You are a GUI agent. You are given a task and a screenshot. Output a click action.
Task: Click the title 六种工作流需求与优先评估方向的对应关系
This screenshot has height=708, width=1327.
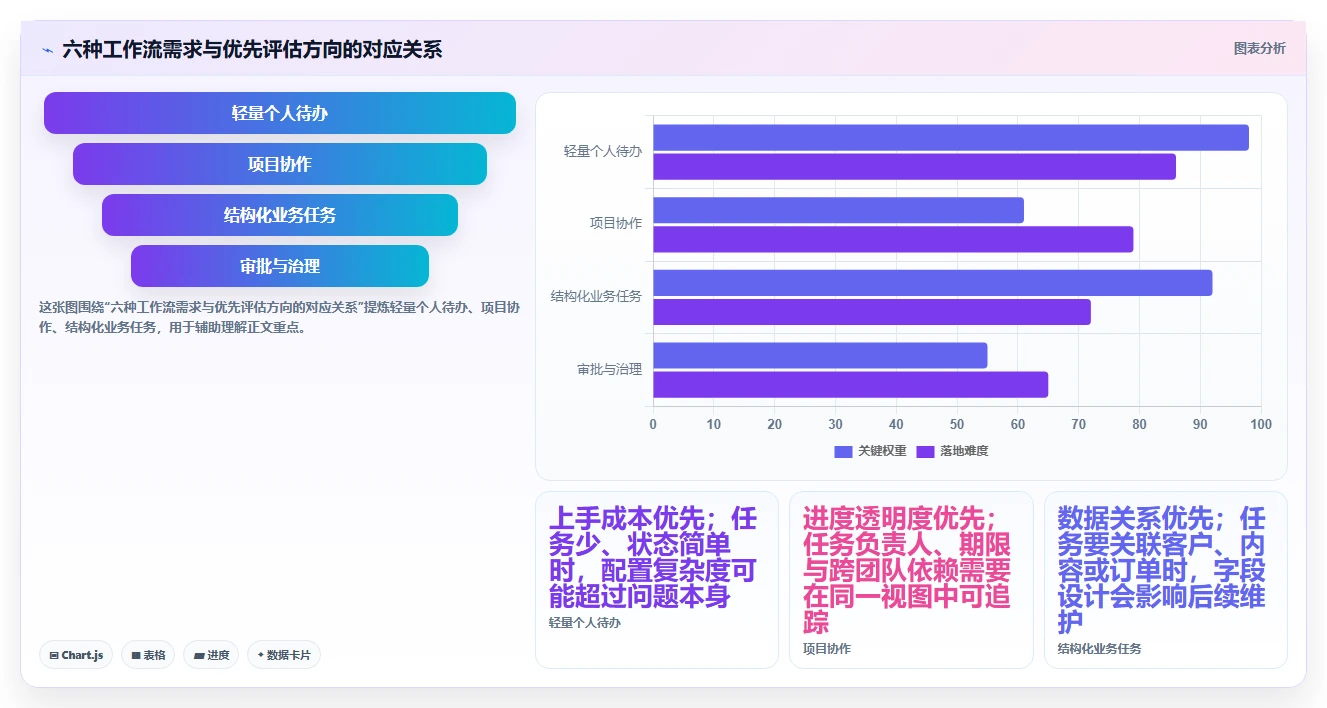(x=252, y=49)
